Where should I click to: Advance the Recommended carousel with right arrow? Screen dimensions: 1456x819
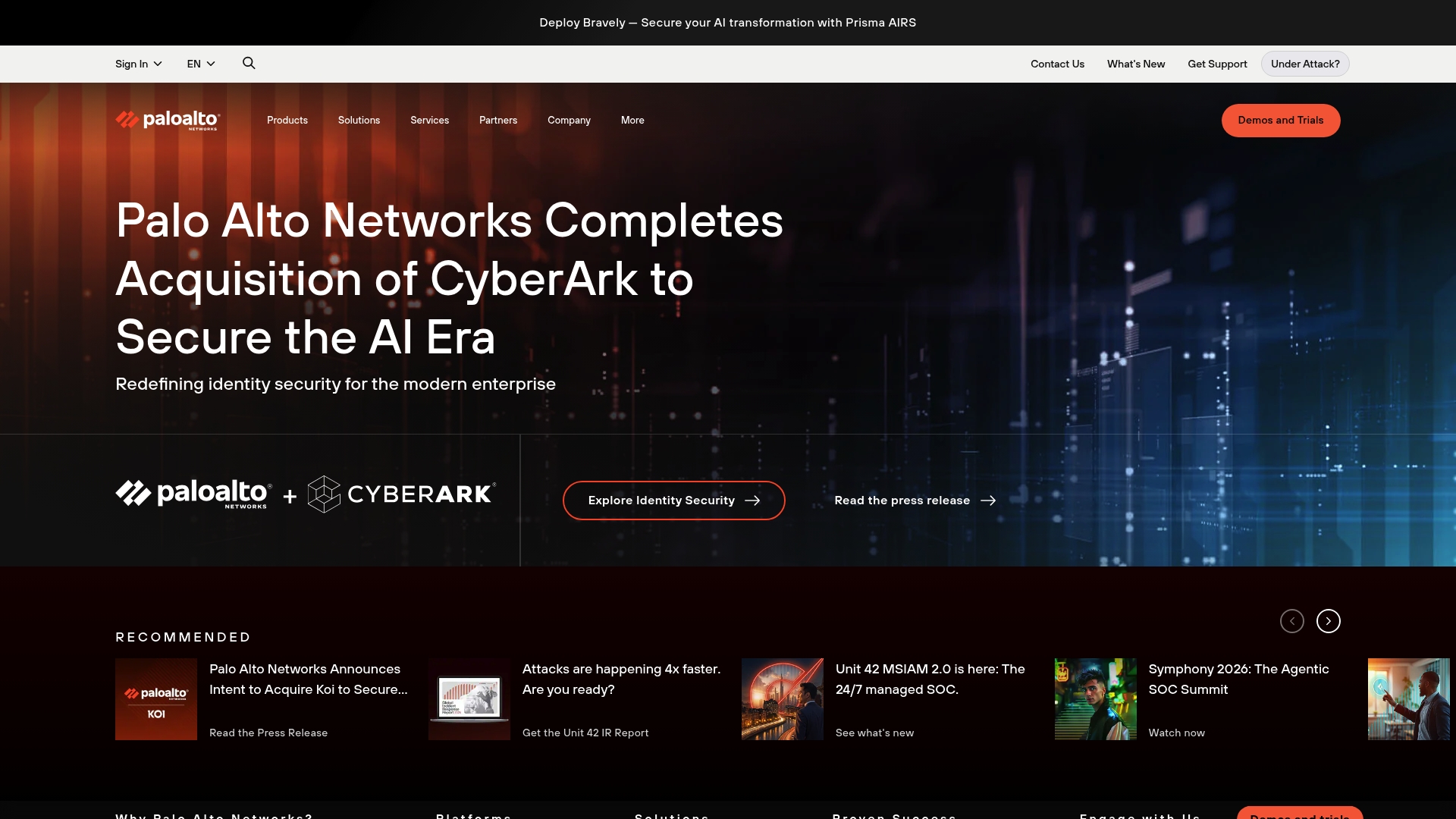point(1329,620)
